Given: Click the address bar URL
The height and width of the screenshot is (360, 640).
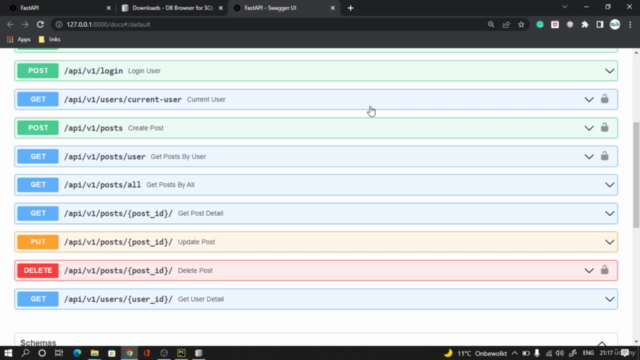Looking at the screenshot, I should click(x=109, y=24).
